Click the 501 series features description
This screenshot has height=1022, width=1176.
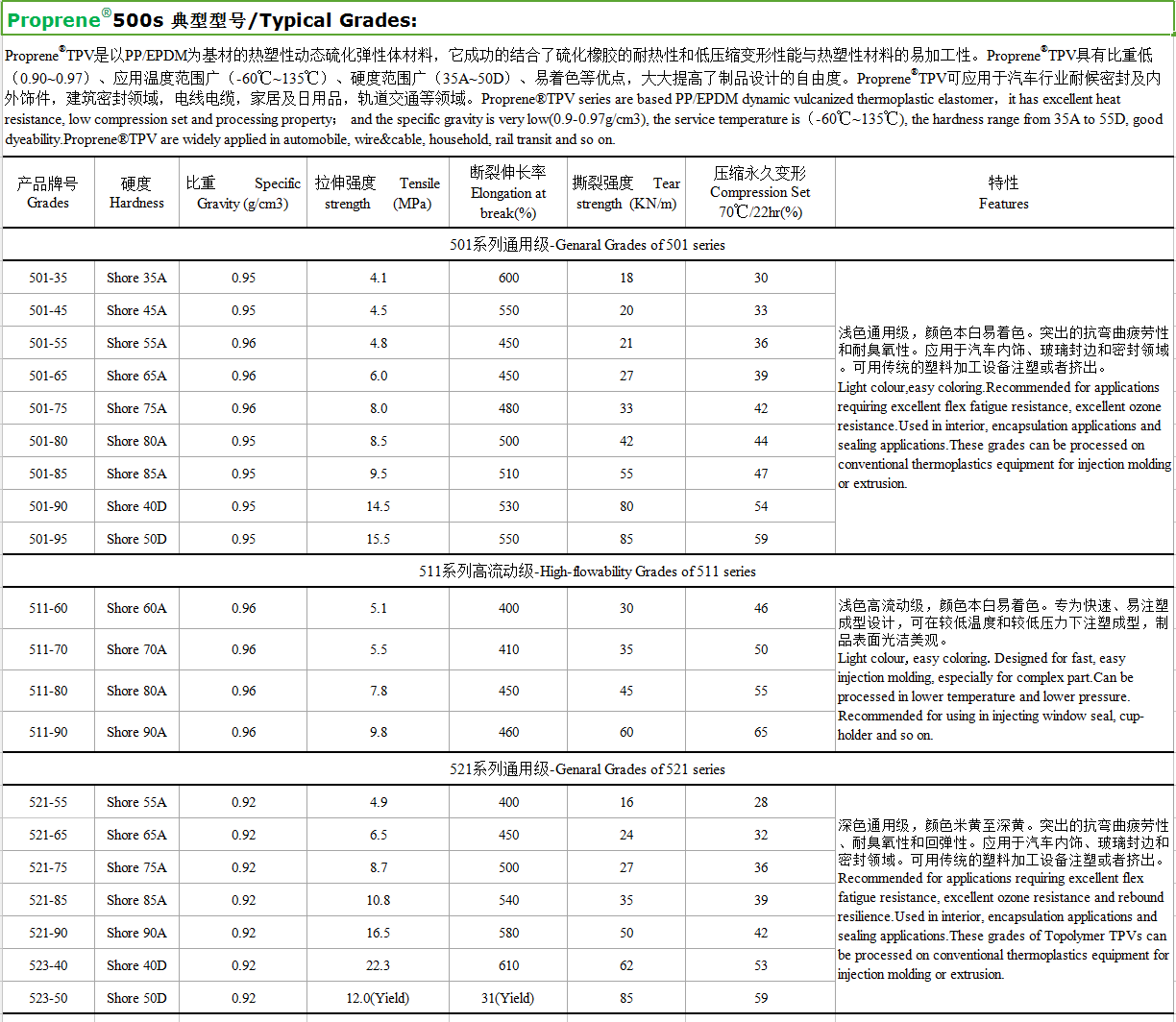point(1004,407)
